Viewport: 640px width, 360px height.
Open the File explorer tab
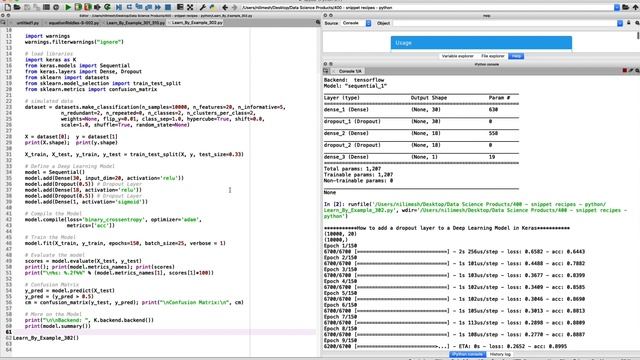[493, 56]
